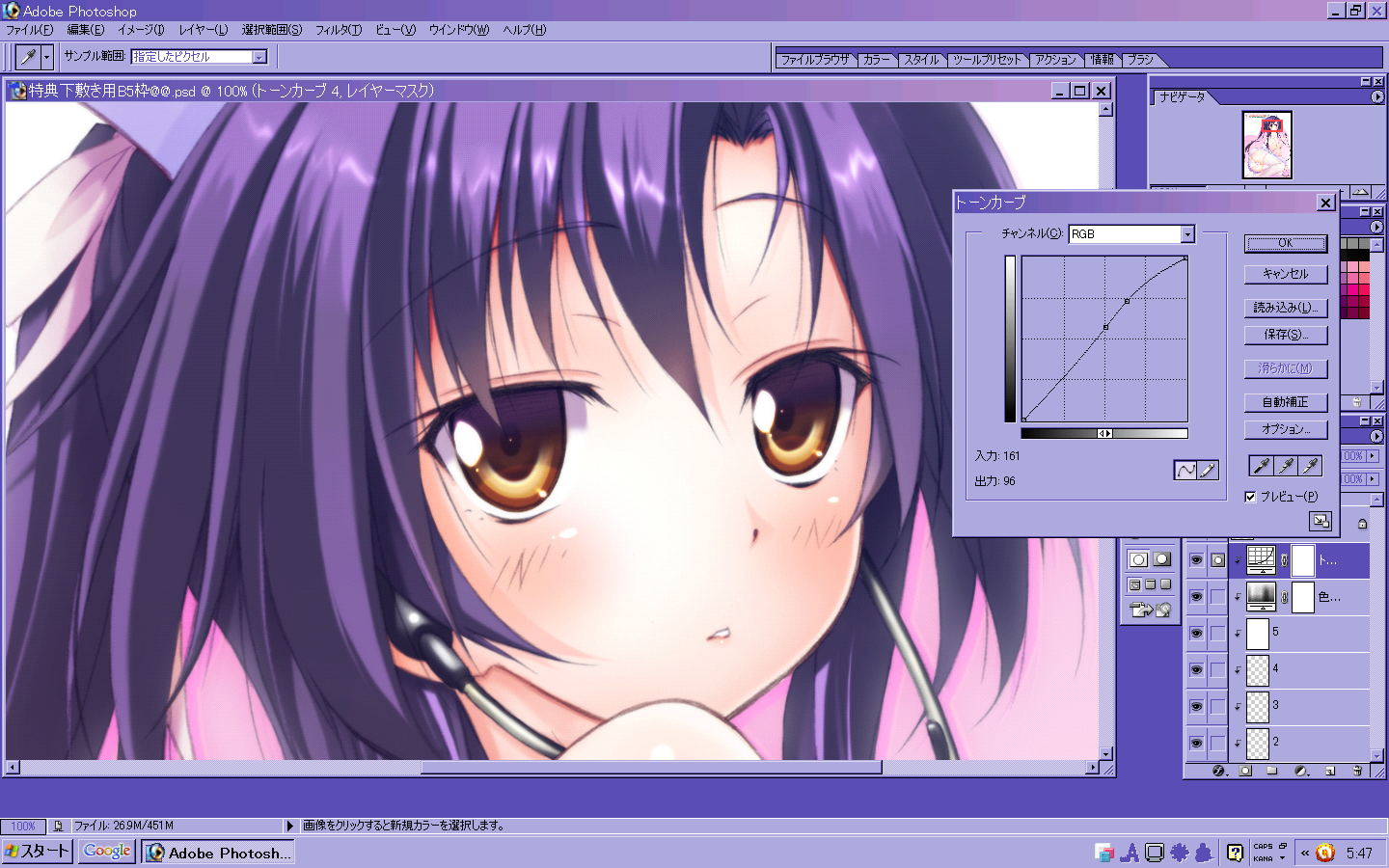Click the 保存(S)... button
Image resolution: width=1389 pixels, height=868 pixels.
1285,335
